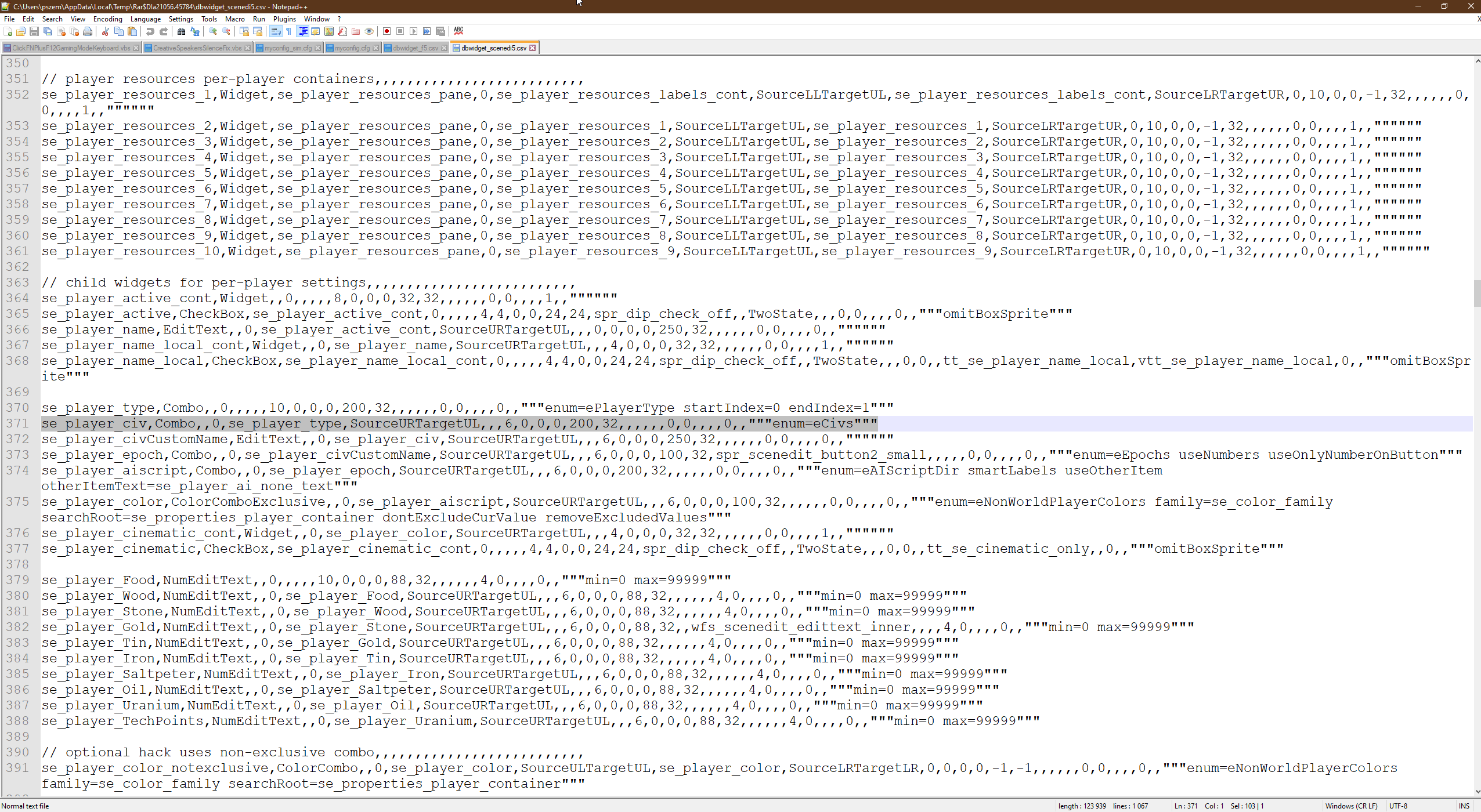Image resolution: width=1481 pixels, height=812 pixels.
Task: Play back the recorded macro icon
Action: pyautogui.click(x=414, y=31)
